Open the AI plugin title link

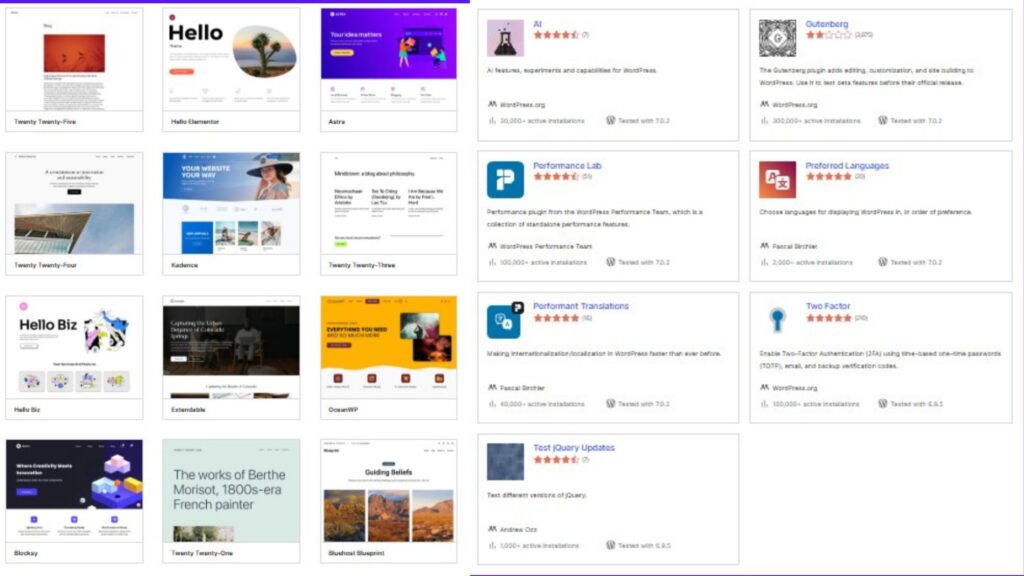pyautogui.click(x=537, y=24)
